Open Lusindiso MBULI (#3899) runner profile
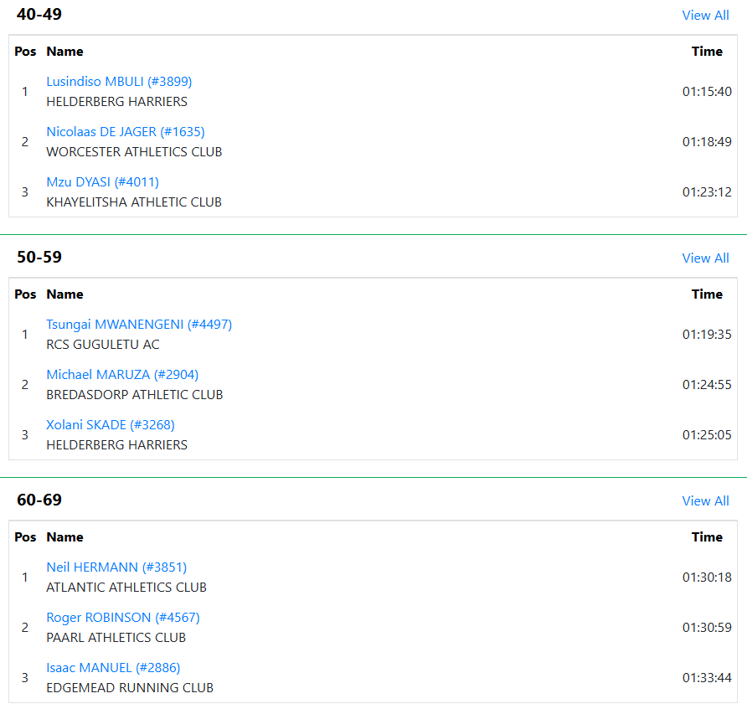749x706 pixels. (119, 82)
